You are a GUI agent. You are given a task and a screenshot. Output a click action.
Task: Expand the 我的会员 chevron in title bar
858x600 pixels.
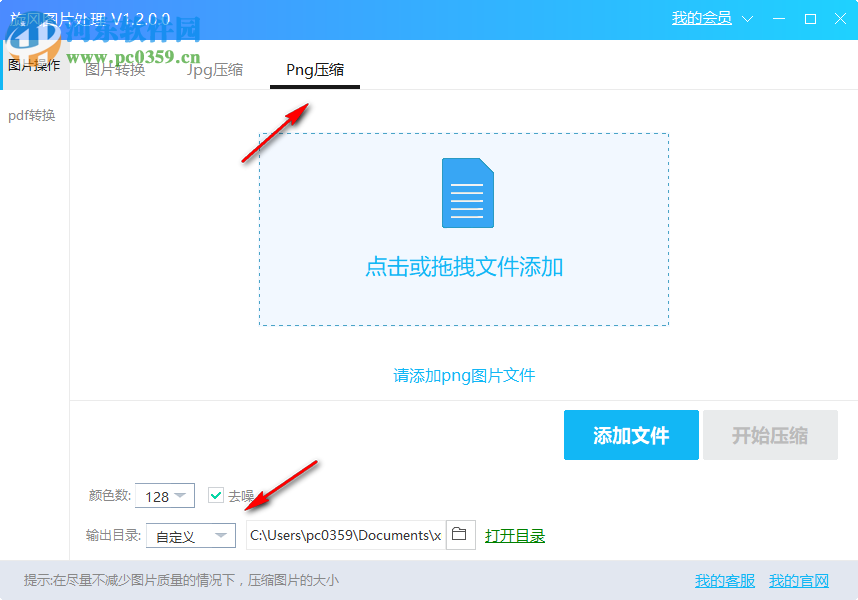coord(747,18)
